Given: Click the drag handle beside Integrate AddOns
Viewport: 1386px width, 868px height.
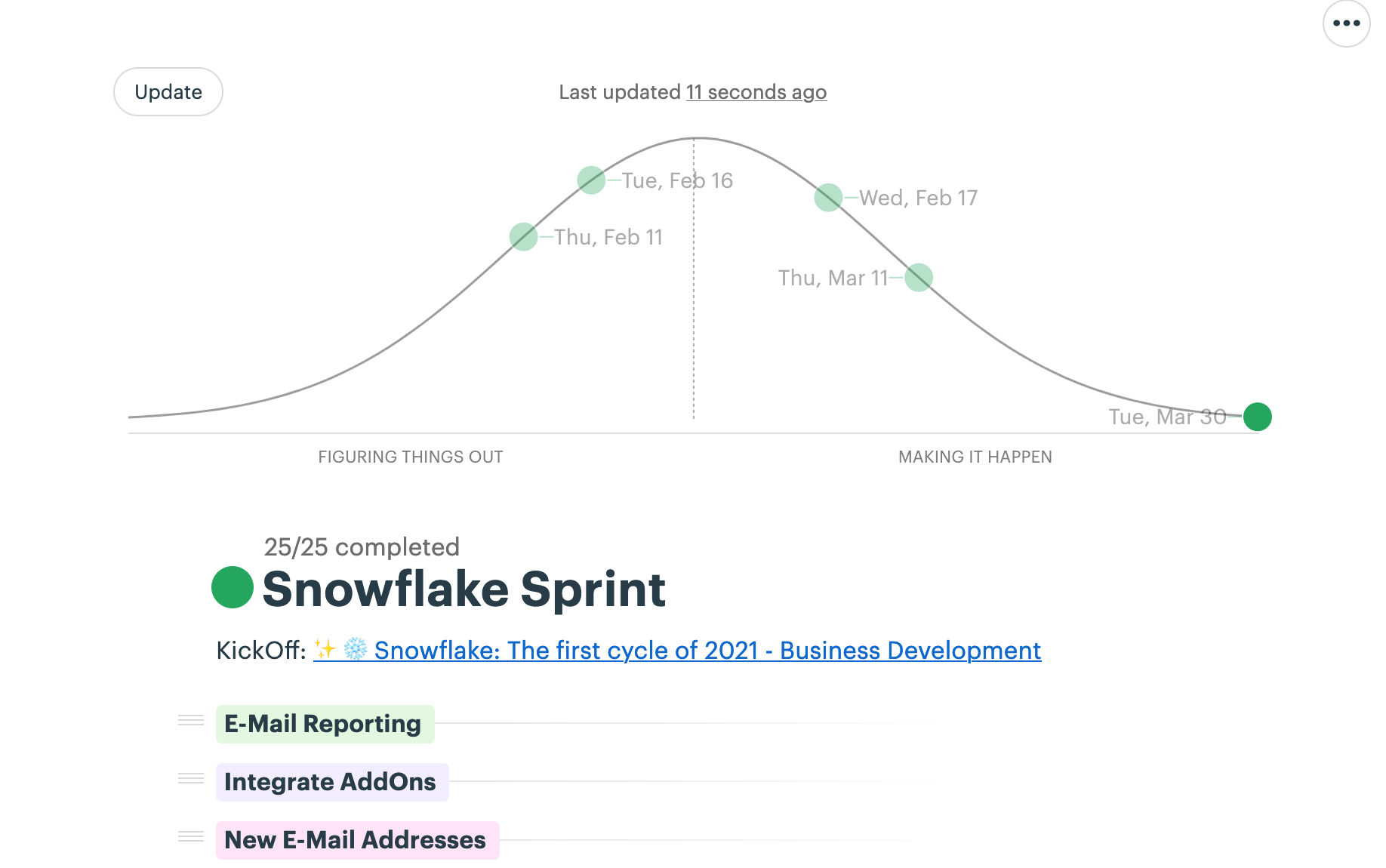Looking at the screenshot, I should (191, 778).
